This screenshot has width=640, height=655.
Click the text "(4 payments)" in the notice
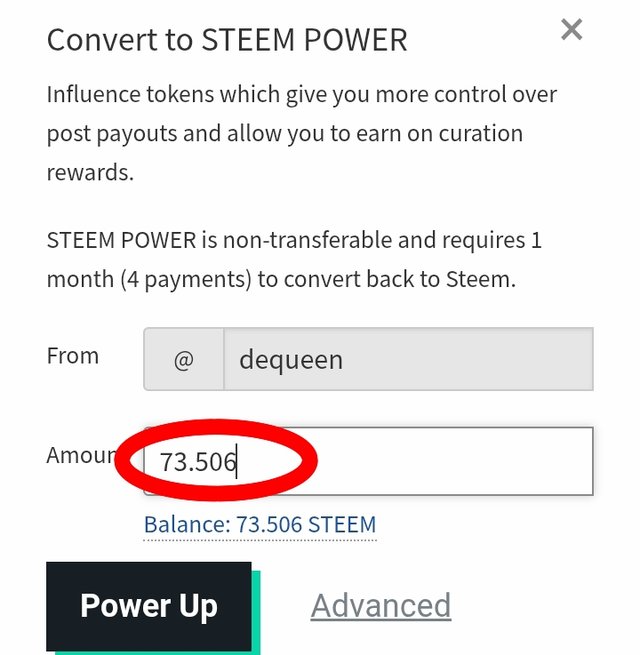pos(184,279)
